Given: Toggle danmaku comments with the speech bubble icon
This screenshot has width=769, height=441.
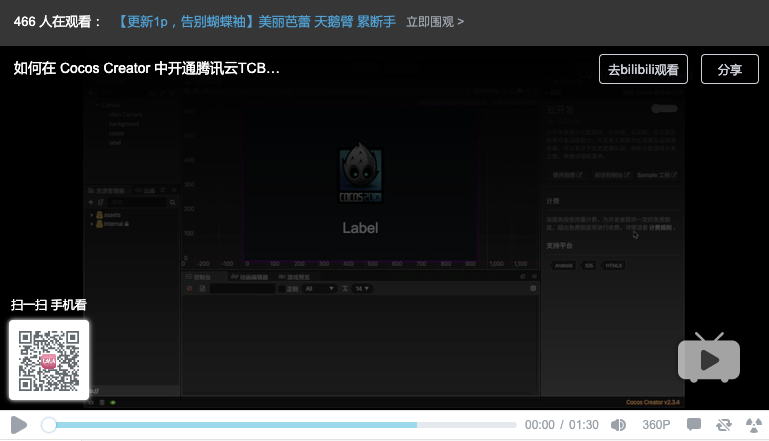Looking at the screenshot, I should [x=693, y=425].
